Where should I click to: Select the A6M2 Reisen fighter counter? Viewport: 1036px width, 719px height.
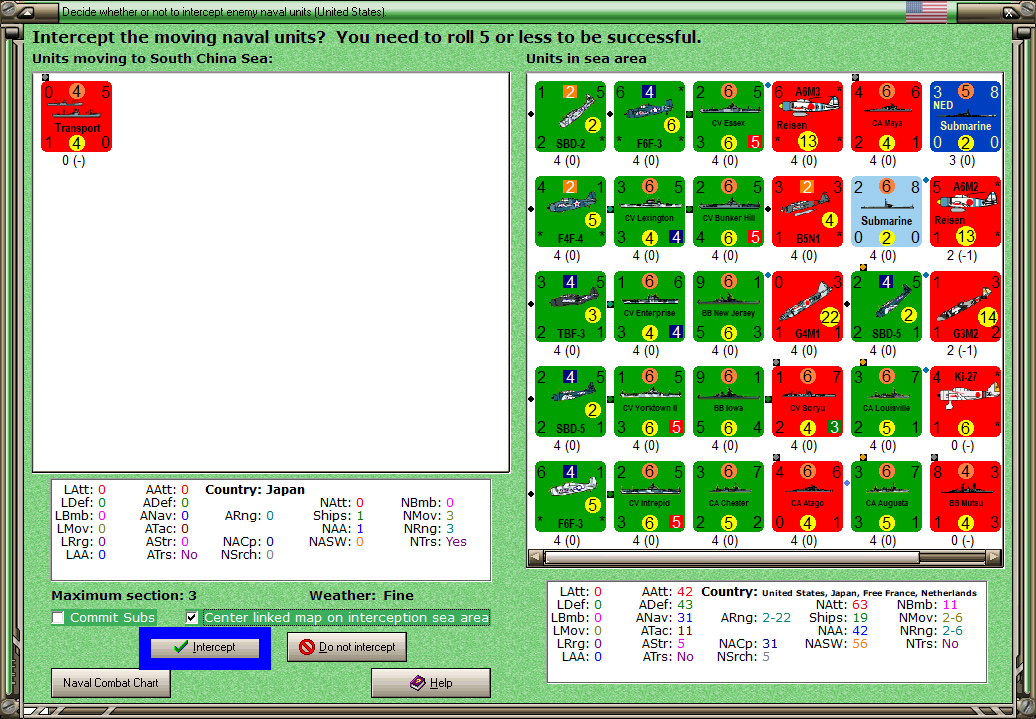[965, 211]
